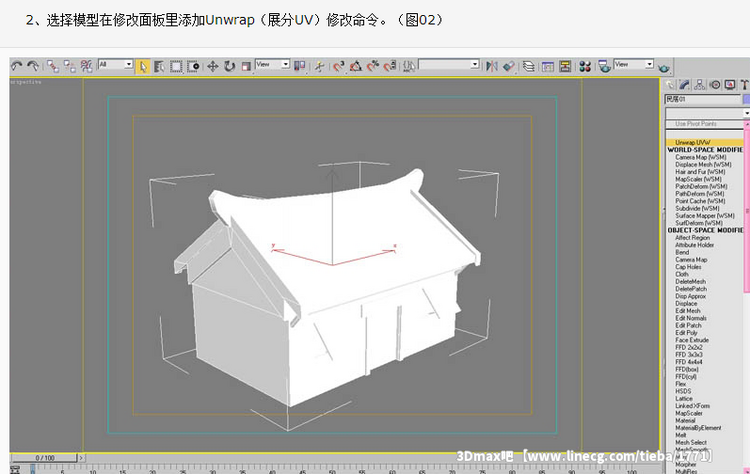Choose the Lattice modifier

point(684,398)
